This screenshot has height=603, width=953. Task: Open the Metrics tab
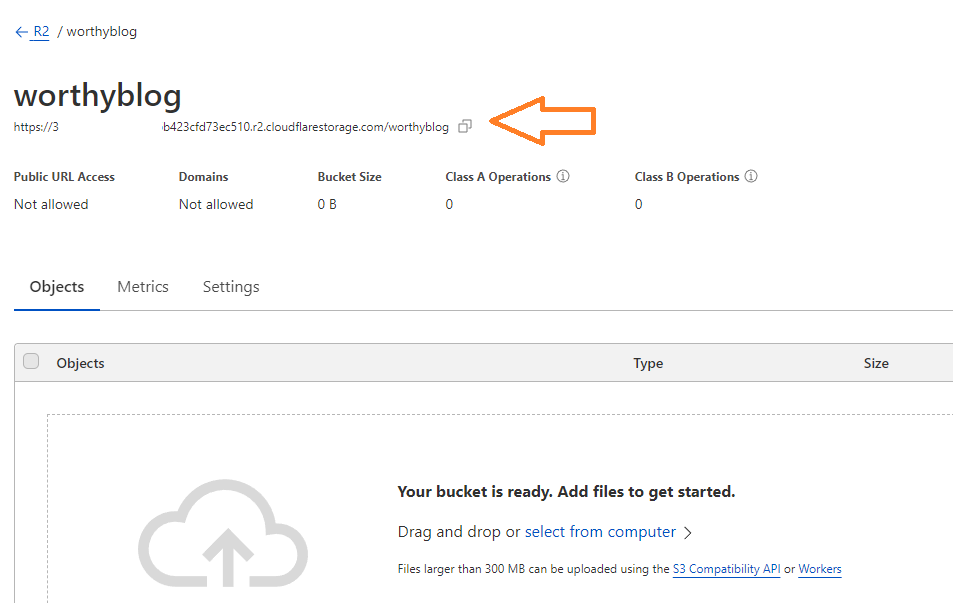click(x=143, y=287)
